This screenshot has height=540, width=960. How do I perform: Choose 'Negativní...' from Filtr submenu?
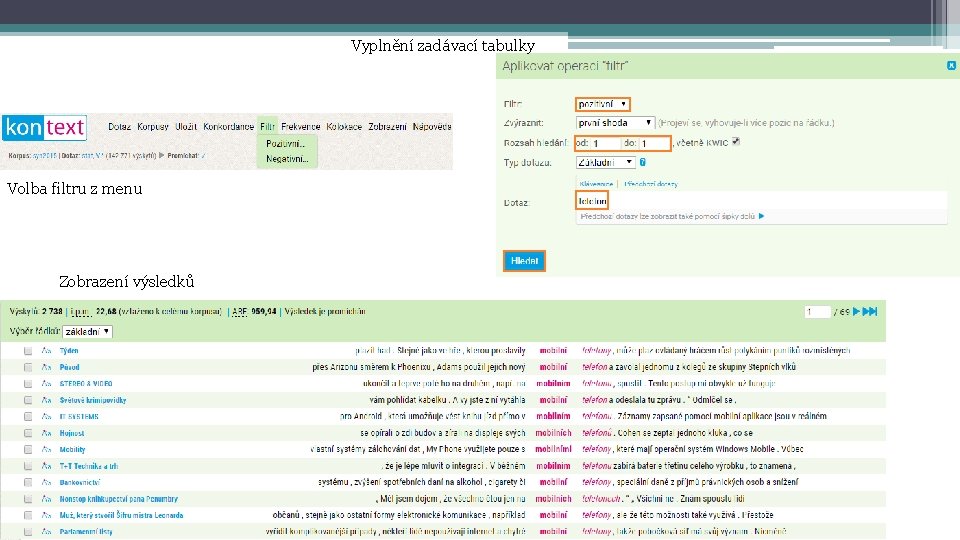click(287, 159)
